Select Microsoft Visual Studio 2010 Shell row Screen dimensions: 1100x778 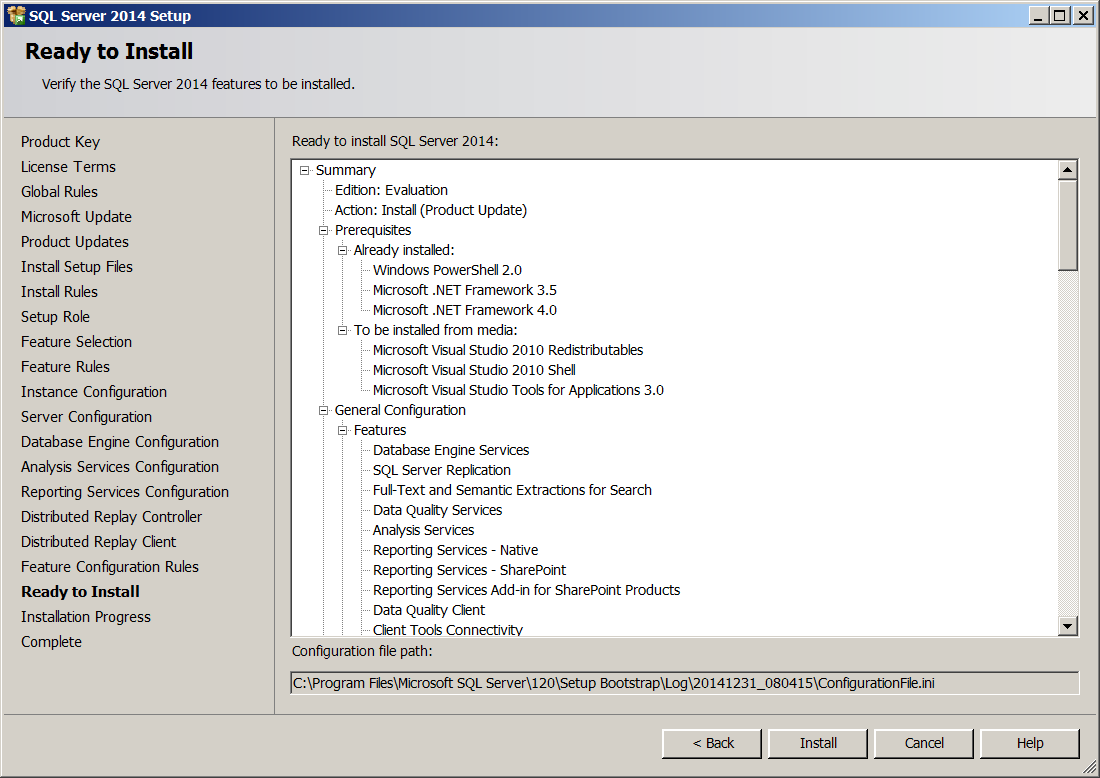[474, 370]
